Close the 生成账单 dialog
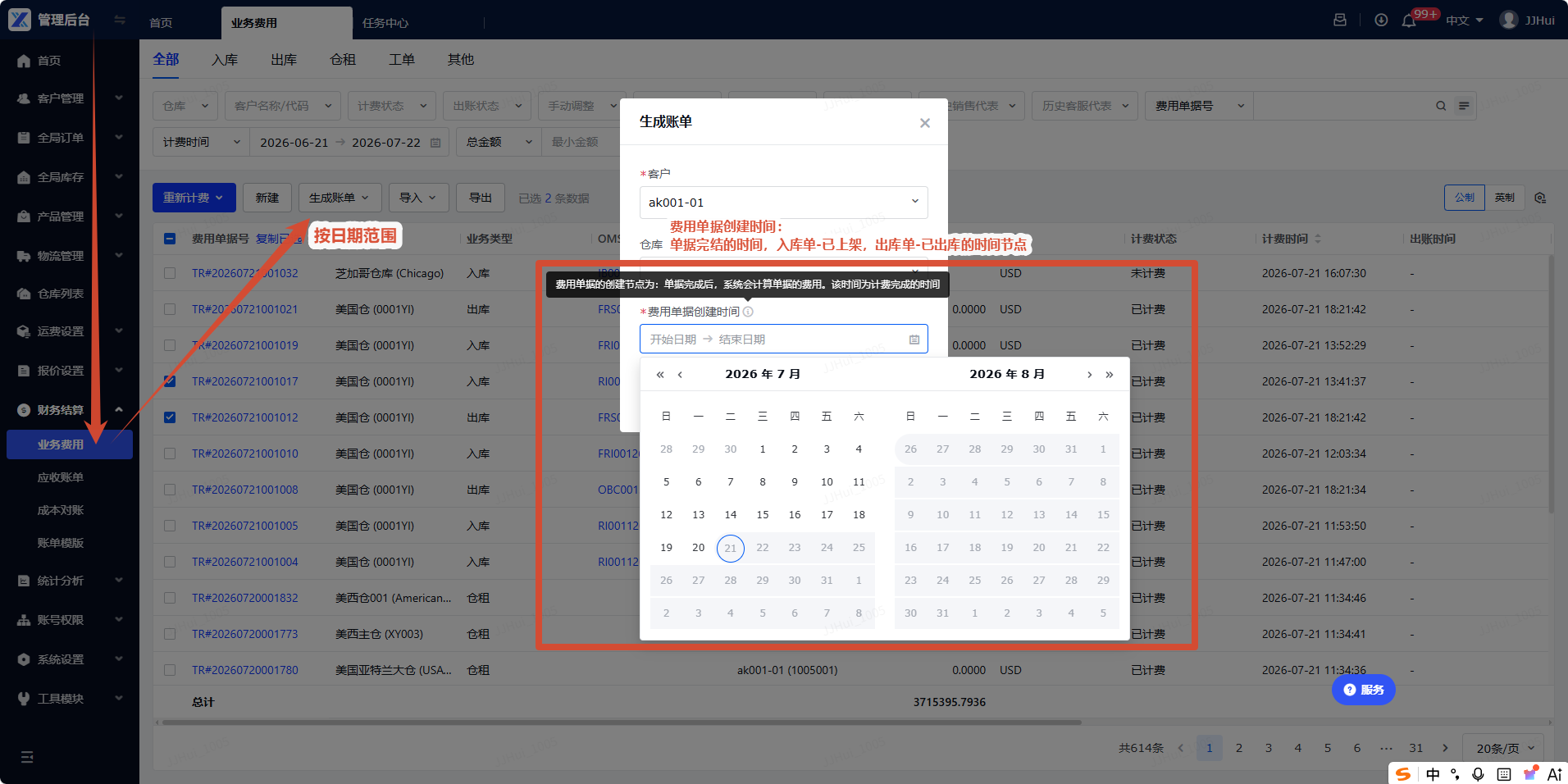 (925, 123)
